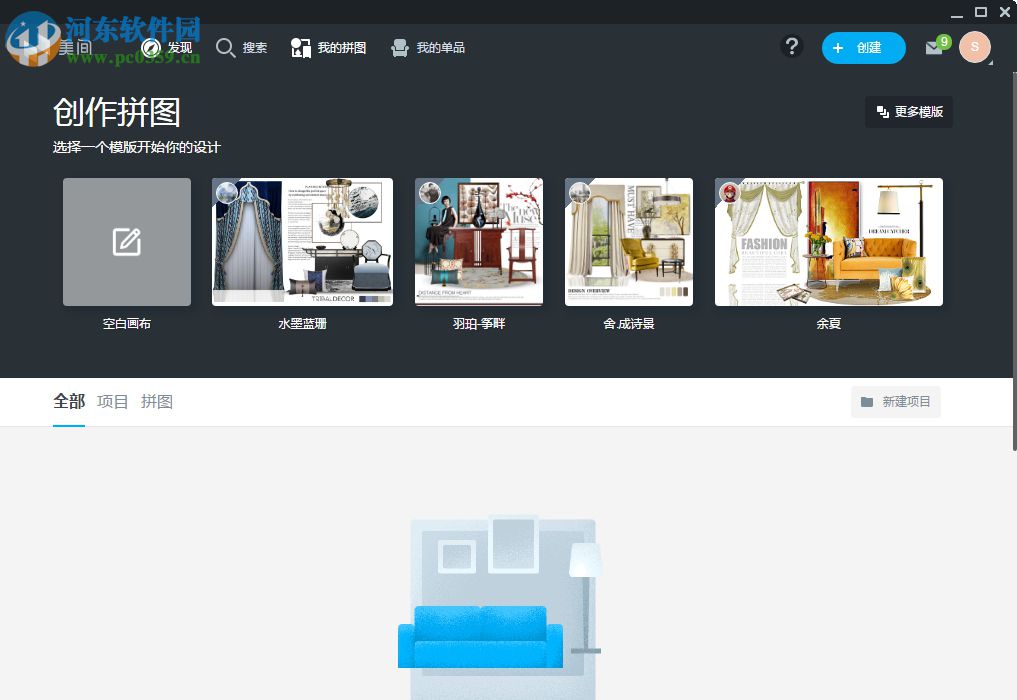Click the 余夏 title text
The height and width of the screenshot is (700, 1017).
click(x=828, y=324)
